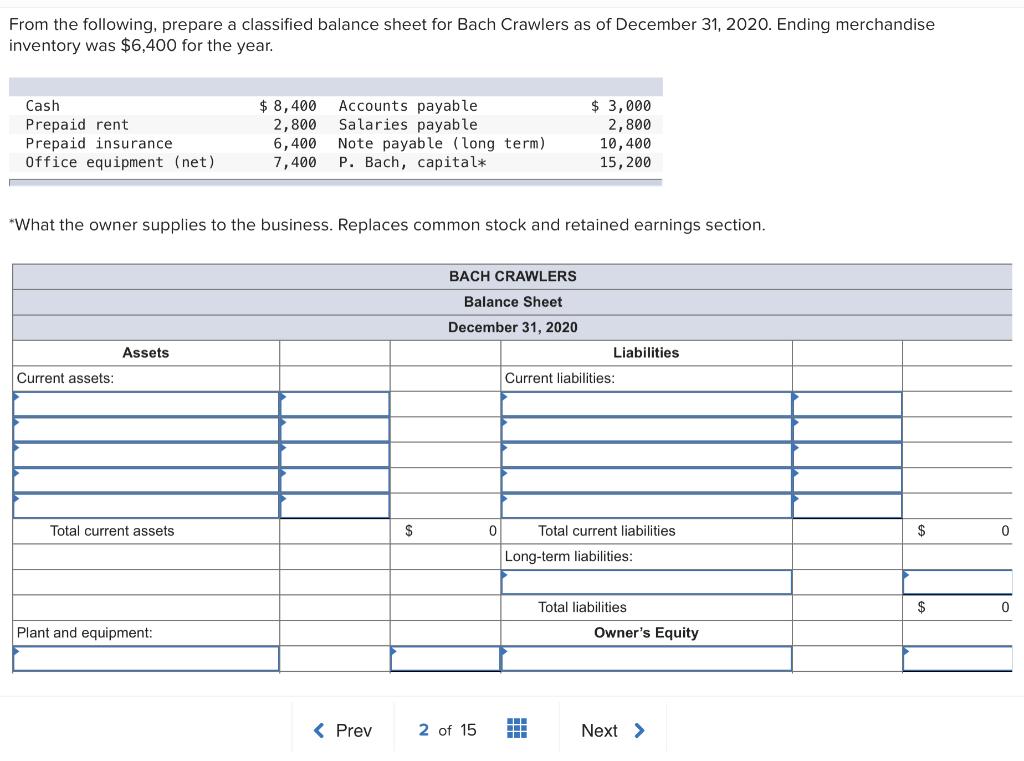Click the Prev left chevron arrow

click(x=319, y=730)
